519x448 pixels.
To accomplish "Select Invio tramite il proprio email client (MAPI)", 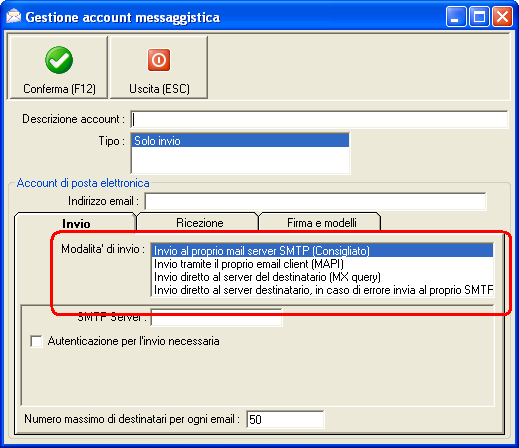I will (x=322, y=264).
